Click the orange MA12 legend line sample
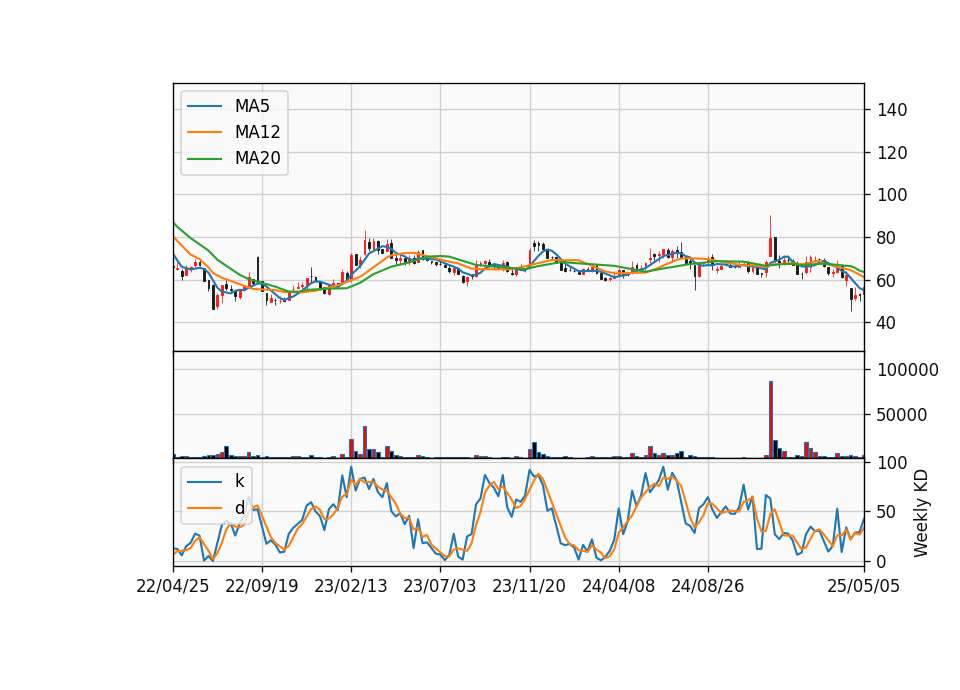The width and height of the screenshot is (960, 690). click(204, 132)
